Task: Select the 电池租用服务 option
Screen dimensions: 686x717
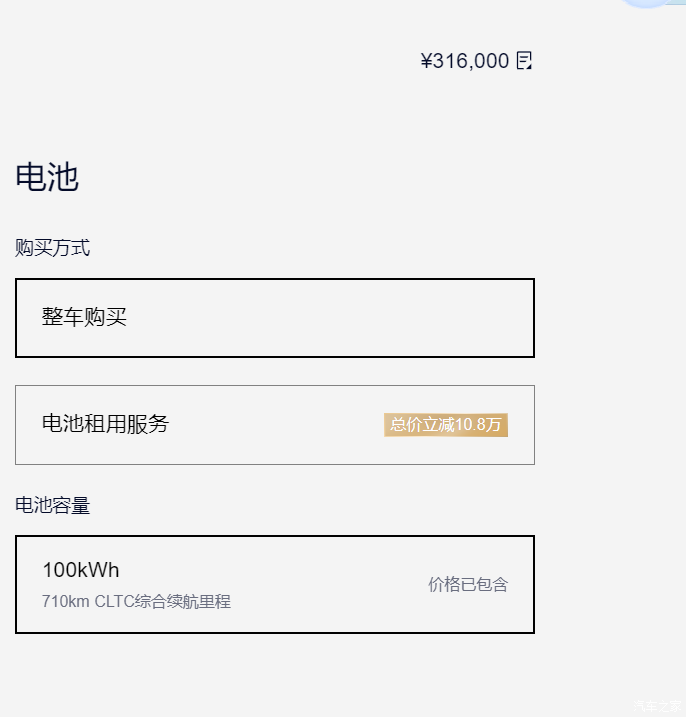Action: pos(274,425)
